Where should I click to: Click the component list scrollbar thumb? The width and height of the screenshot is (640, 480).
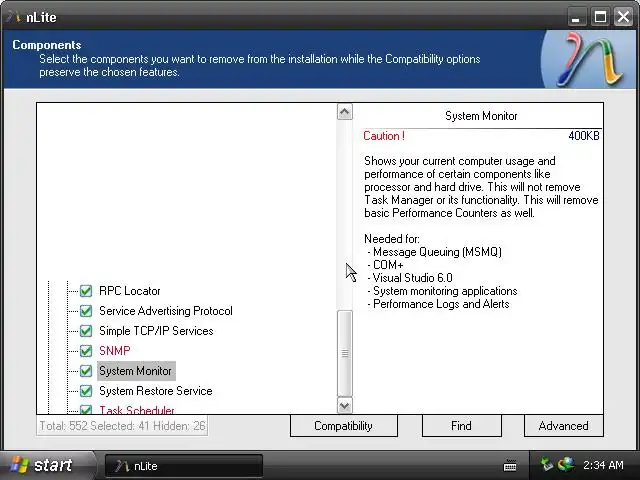[x=345, y=353]
